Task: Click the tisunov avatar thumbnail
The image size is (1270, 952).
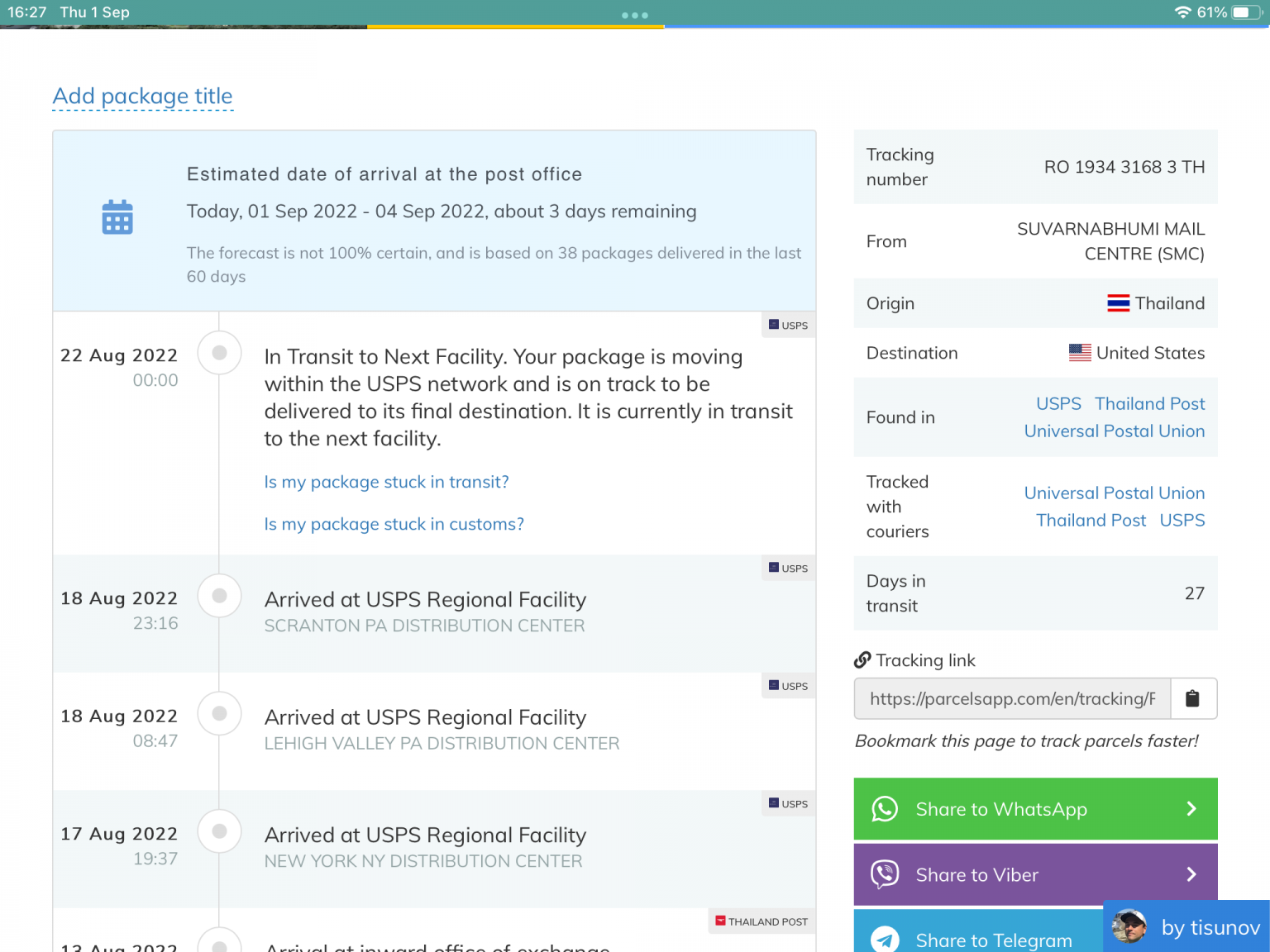Action: click(x=1129, y=926)
